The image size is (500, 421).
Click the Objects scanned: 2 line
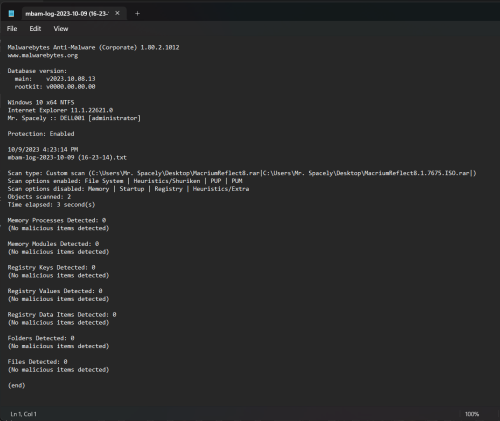(39, 197)
